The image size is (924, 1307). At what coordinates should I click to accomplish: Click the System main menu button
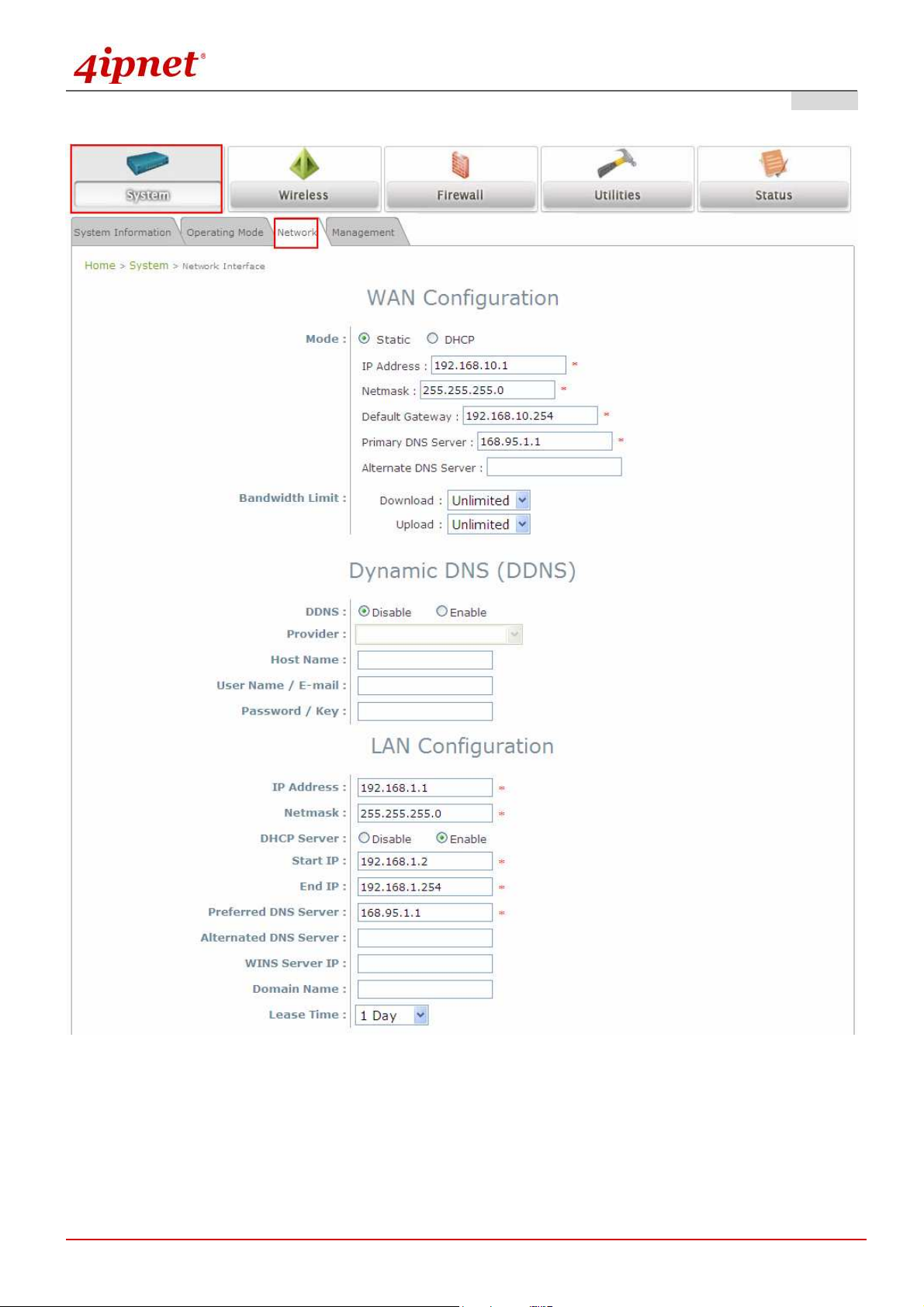click(147, 195)
